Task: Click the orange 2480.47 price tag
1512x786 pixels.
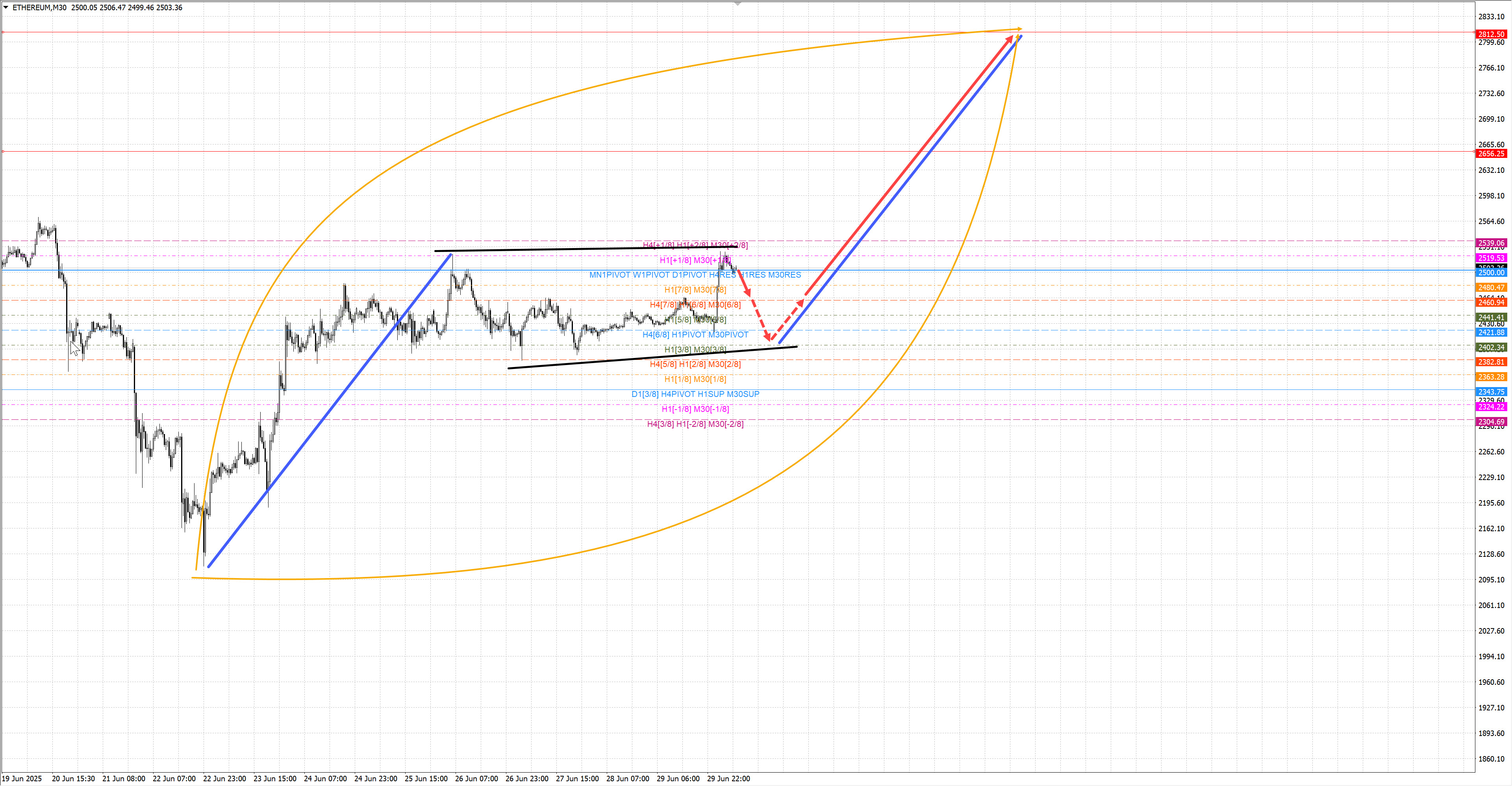Action: tap(1491, 287)
